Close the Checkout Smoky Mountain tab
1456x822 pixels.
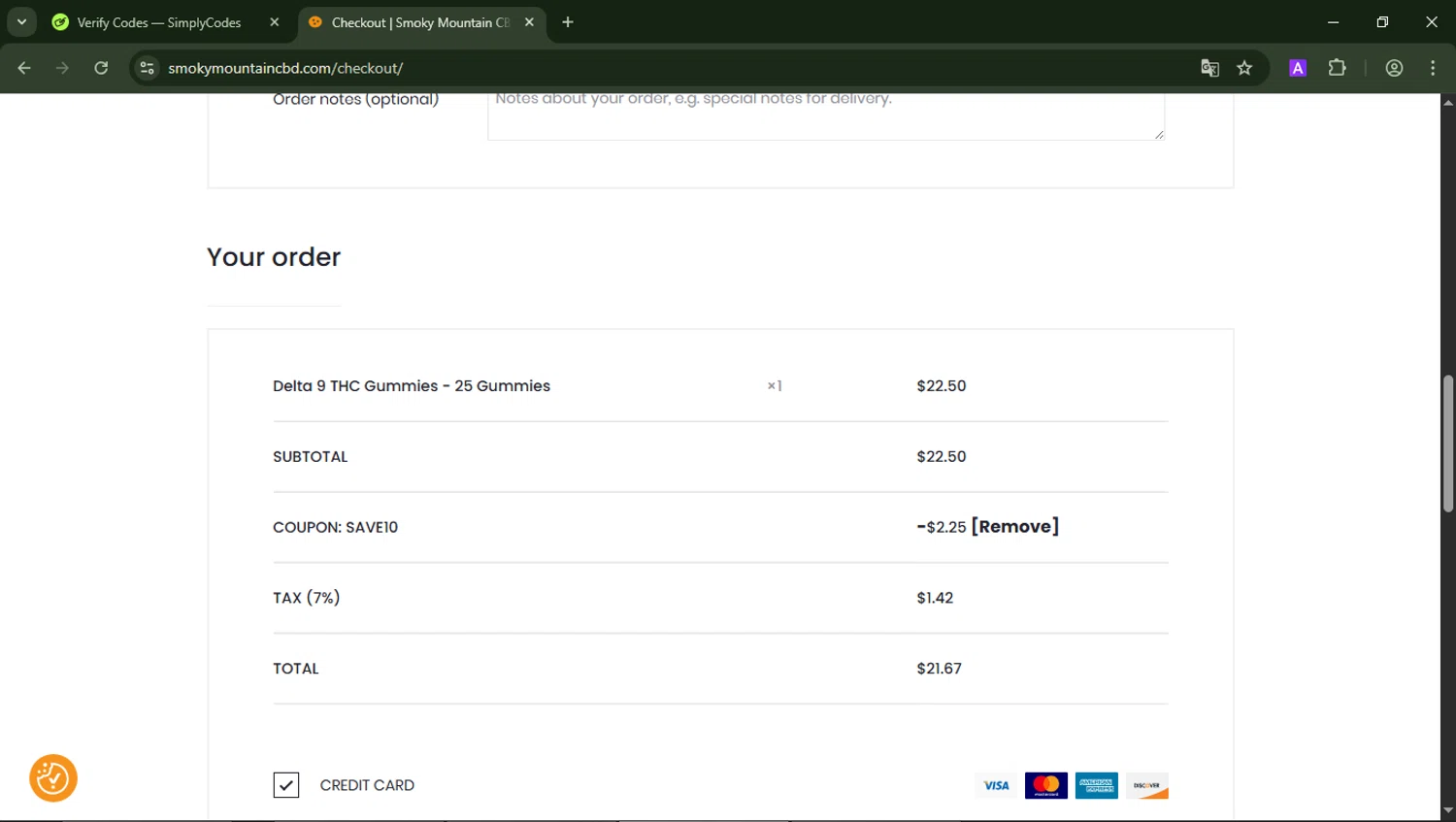click(529, 22)
